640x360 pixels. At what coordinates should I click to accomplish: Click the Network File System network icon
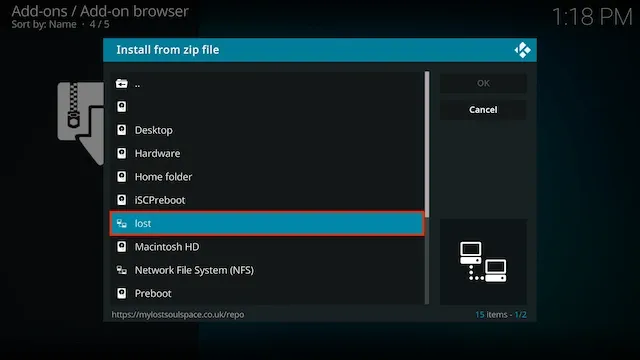coord(122,270)
